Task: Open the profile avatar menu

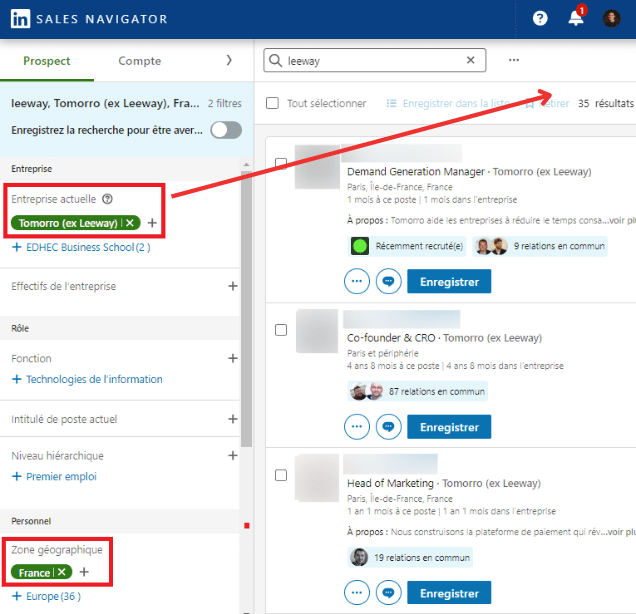Action: [611, 18]
